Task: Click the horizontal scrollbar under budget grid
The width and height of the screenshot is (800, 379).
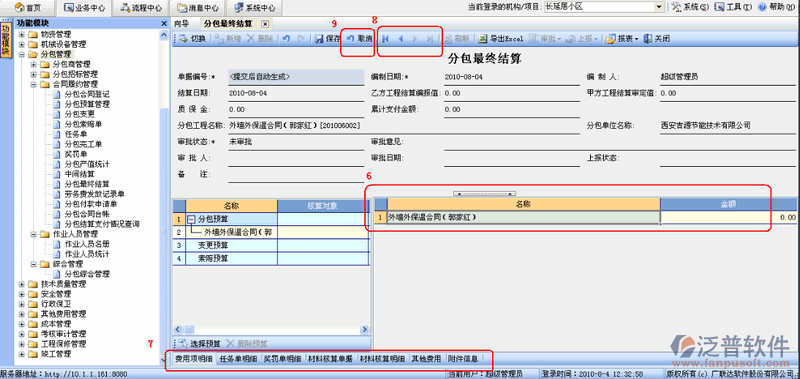Action: pyautogui.click(x=271, y=330)
